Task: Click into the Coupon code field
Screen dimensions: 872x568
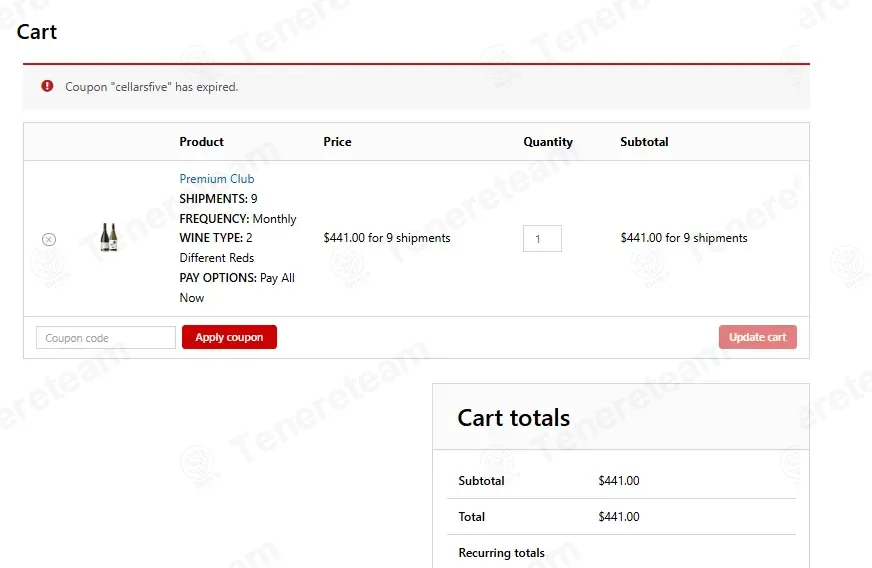Action: tap(106, 338)
